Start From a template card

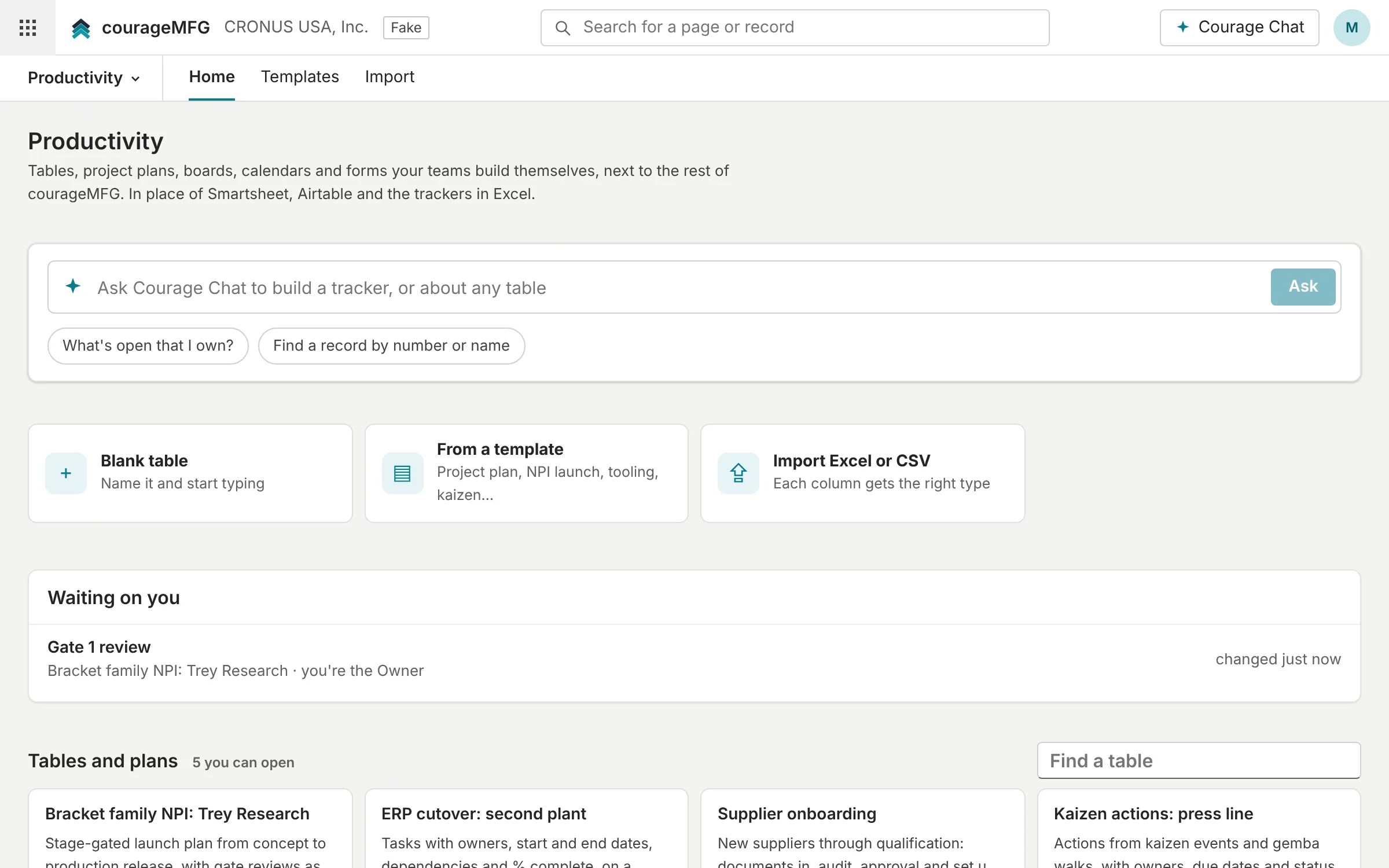pyautogui.click(x=527, y=473)
